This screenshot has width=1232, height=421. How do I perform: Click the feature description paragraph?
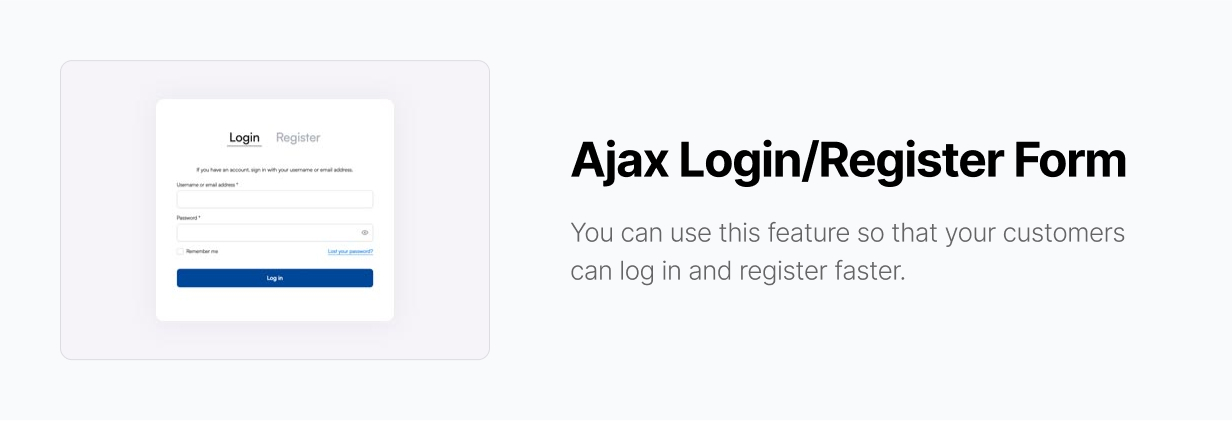[x=848, y=252]
